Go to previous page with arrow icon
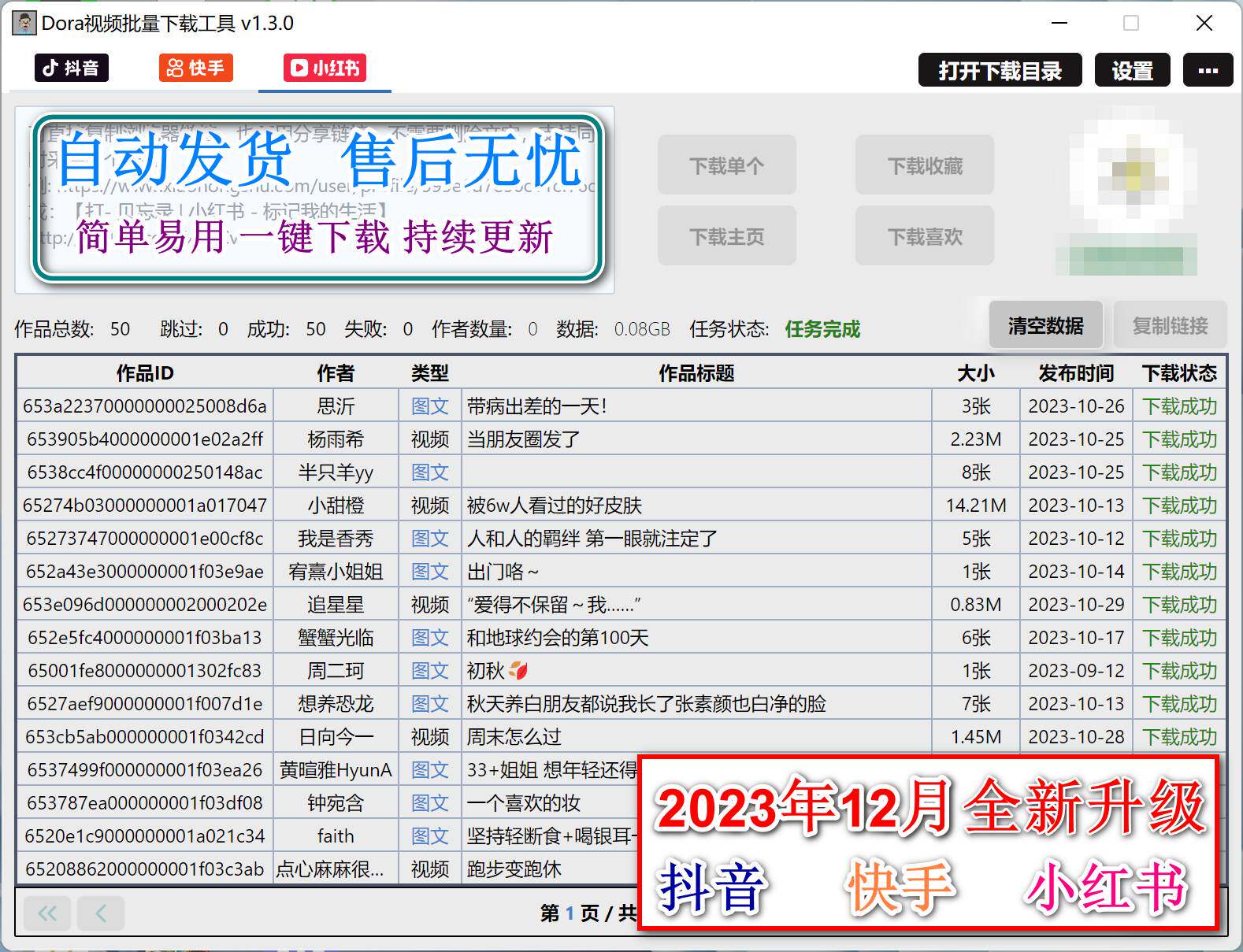1243x952 pixels. pyautogui.click(x=100, y=913)
